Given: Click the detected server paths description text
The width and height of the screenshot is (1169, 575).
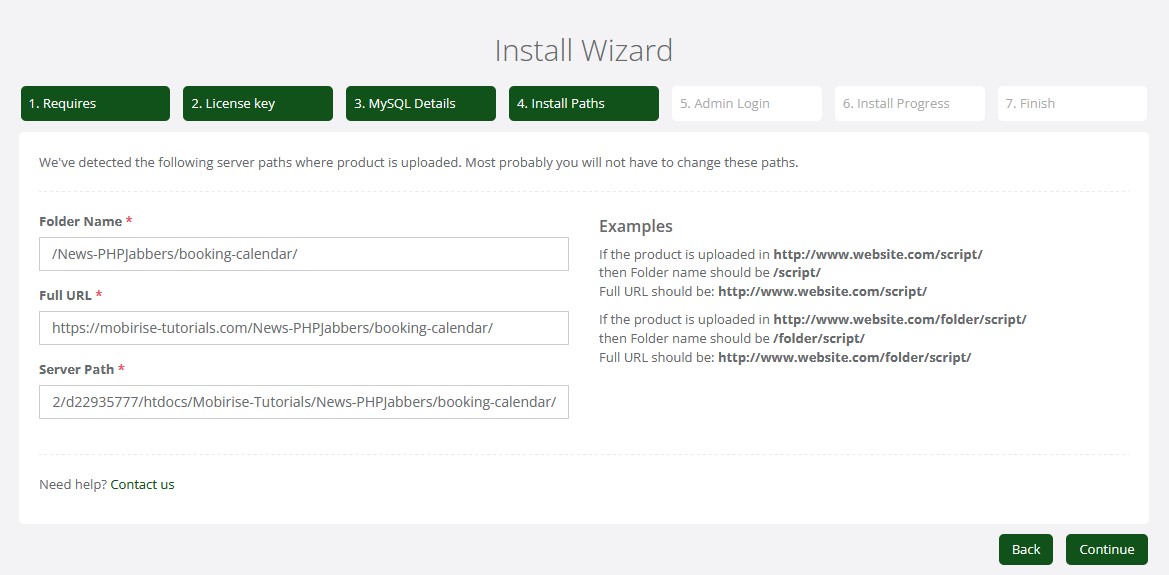Looking at the screenshot, I should (418, 162).
